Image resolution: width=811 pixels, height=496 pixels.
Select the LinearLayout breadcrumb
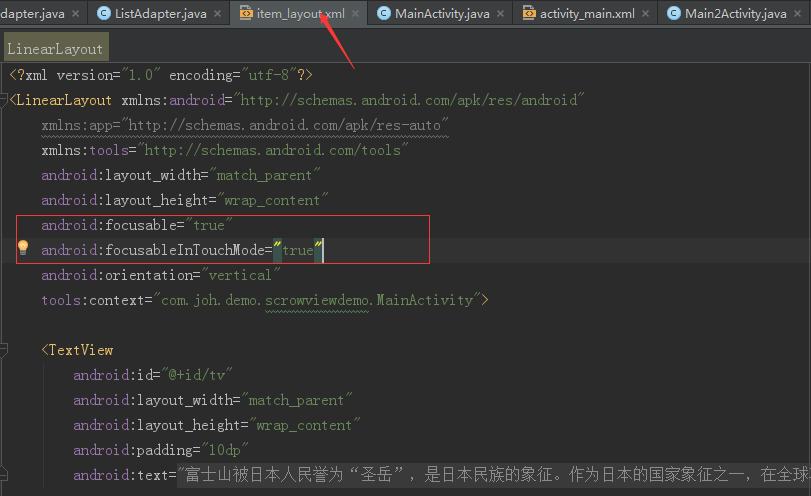(56, 49)
